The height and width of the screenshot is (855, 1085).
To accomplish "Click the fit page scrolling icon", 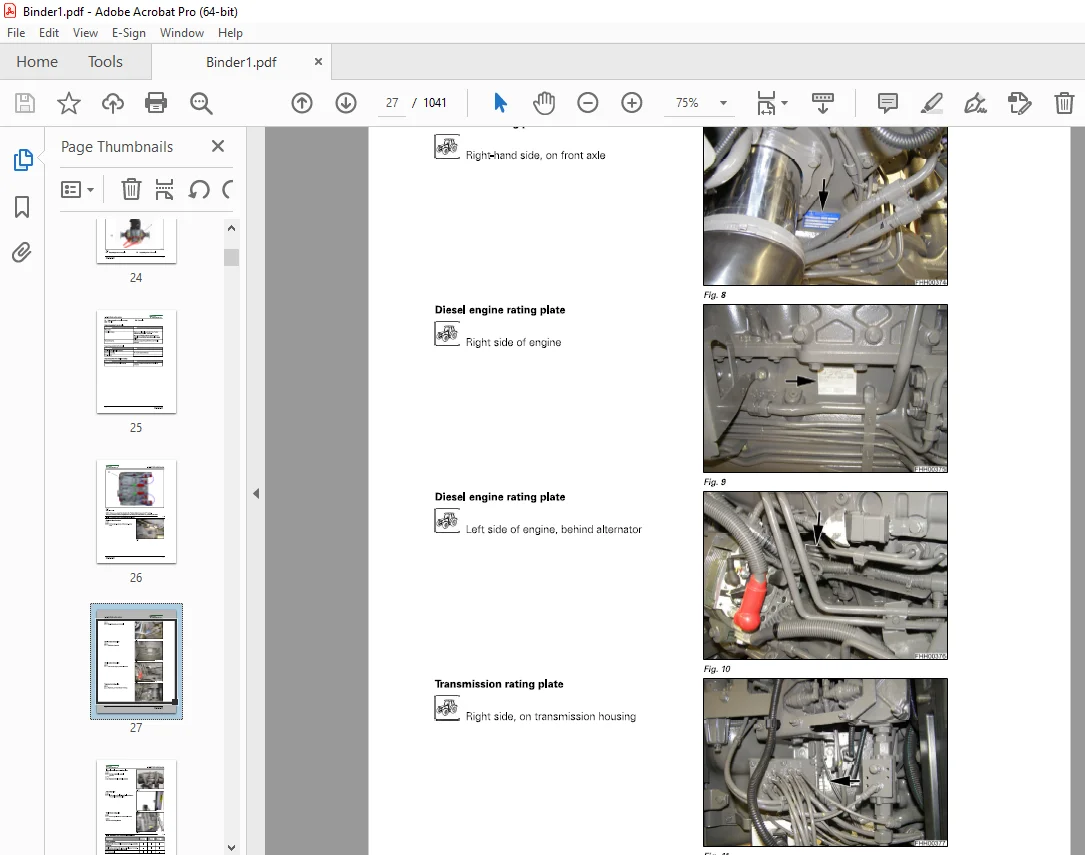I will click(766, 103).
